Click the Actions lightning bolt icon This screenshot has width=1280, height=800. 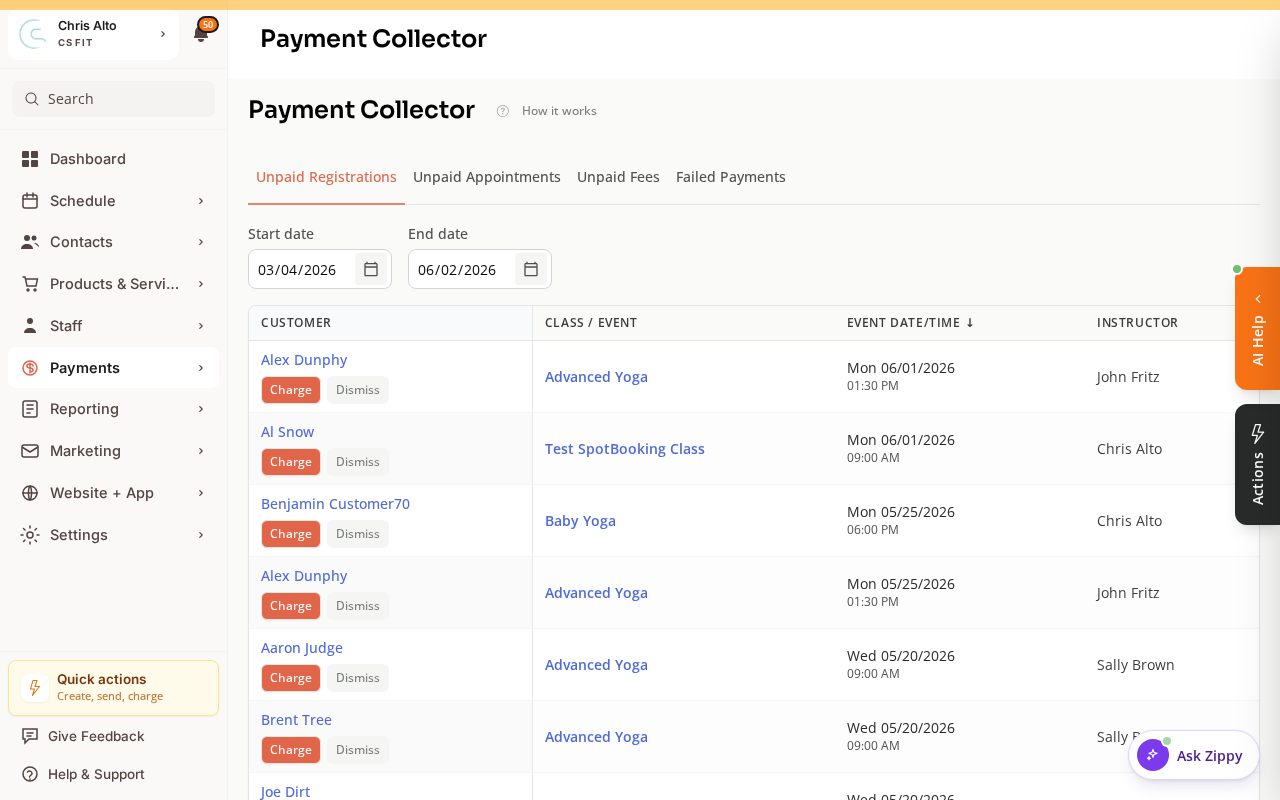pyautogui.click(x=1258, y=433)
